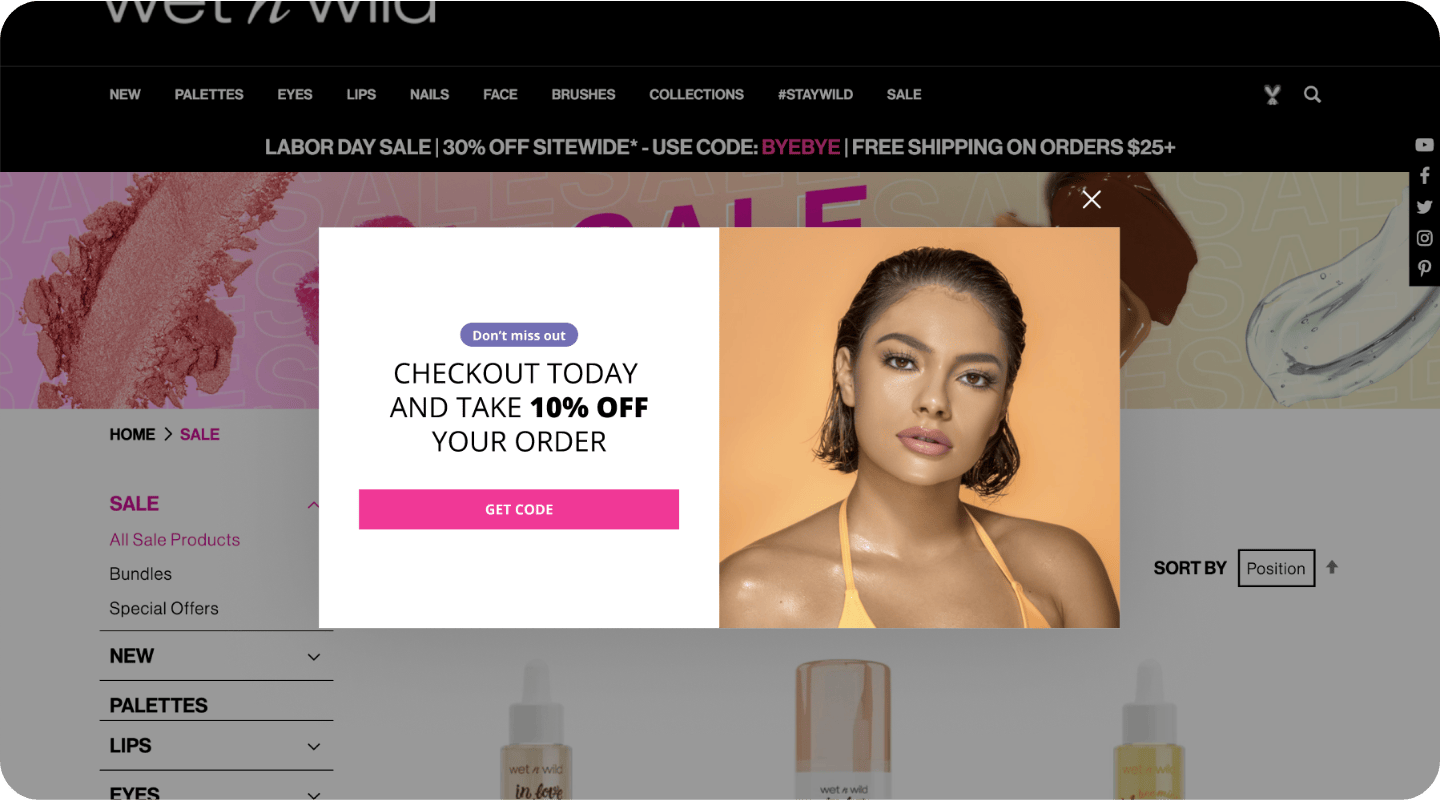Open the Pinterest social icon

click(1424, 269)
